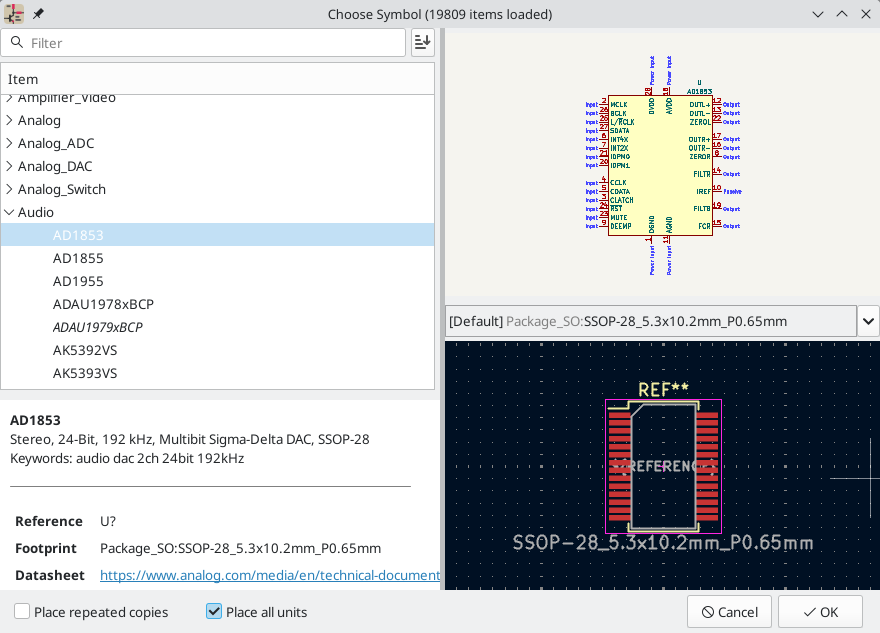Expand the Analog_Switch category
This screenshot has height=633, width=880.
[12, 189]
